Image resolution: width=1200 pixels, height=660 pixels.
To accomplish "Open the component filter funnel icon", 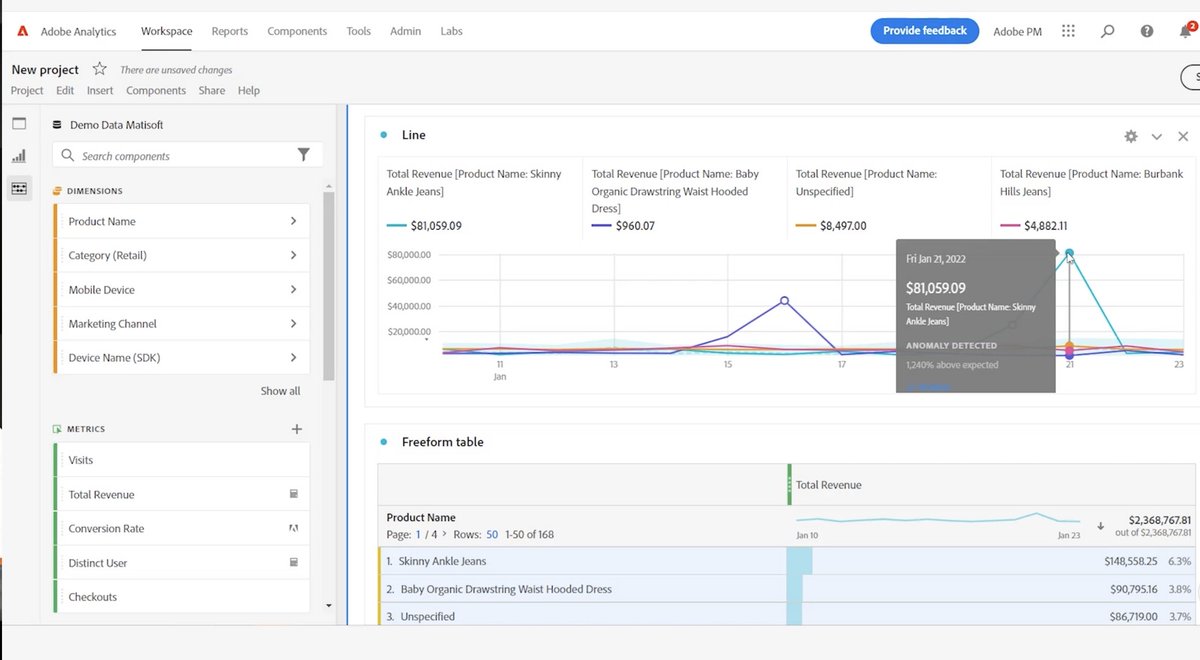I will coord(303,155).
